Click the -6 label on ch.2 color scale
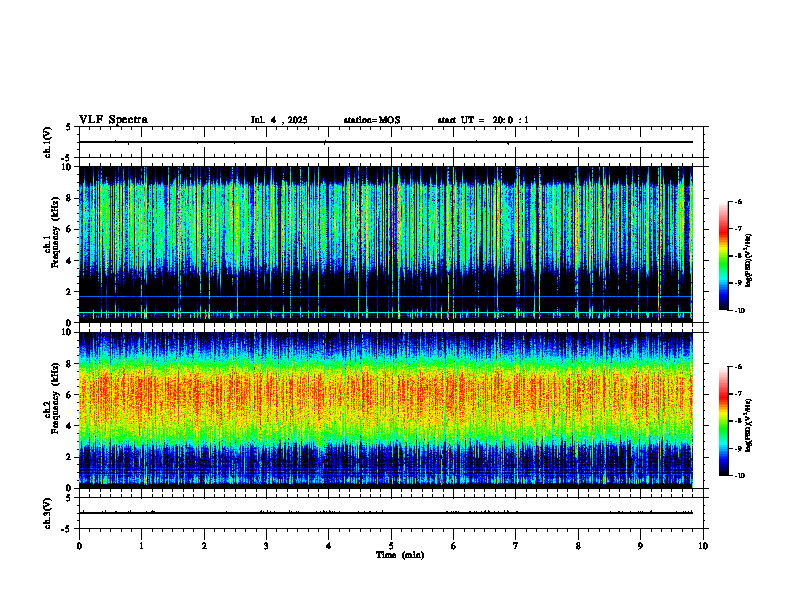This screenshot has height=612, width=792. [738, 367]
